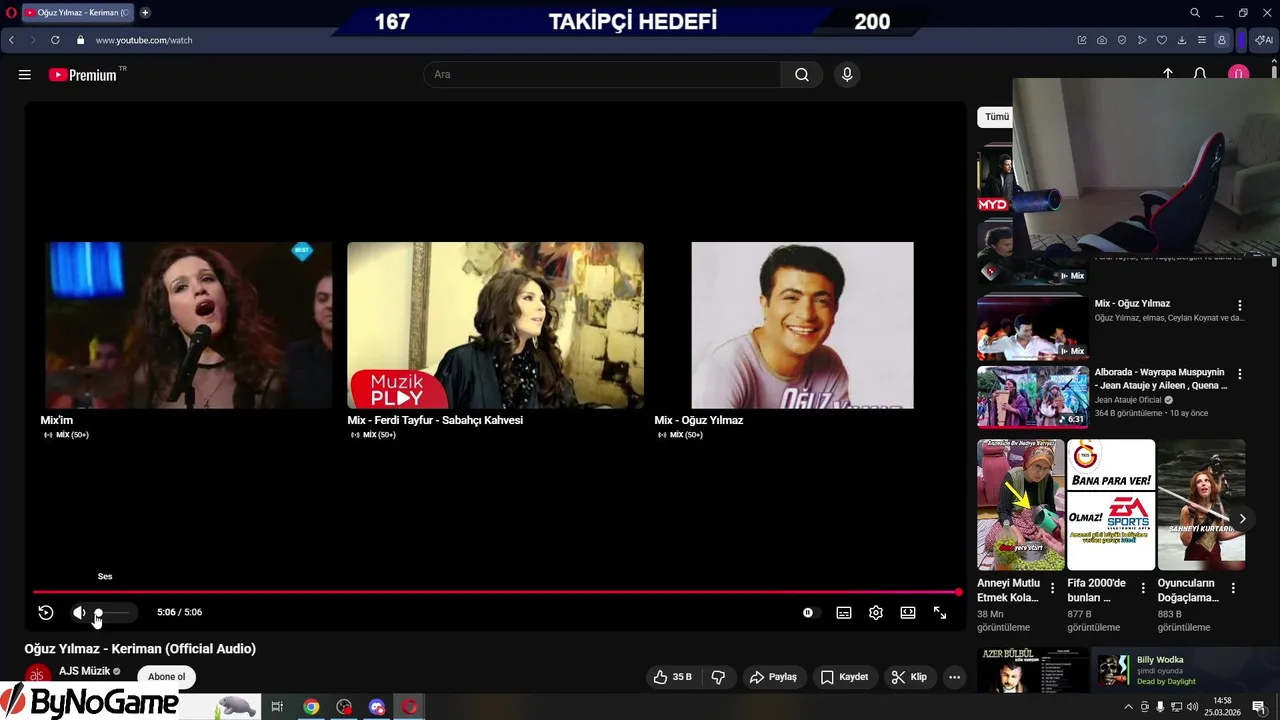Click the create upload arrow icon
Image resolution: width=1280 pixels, height=720 pixels.
pos(1167,74)
